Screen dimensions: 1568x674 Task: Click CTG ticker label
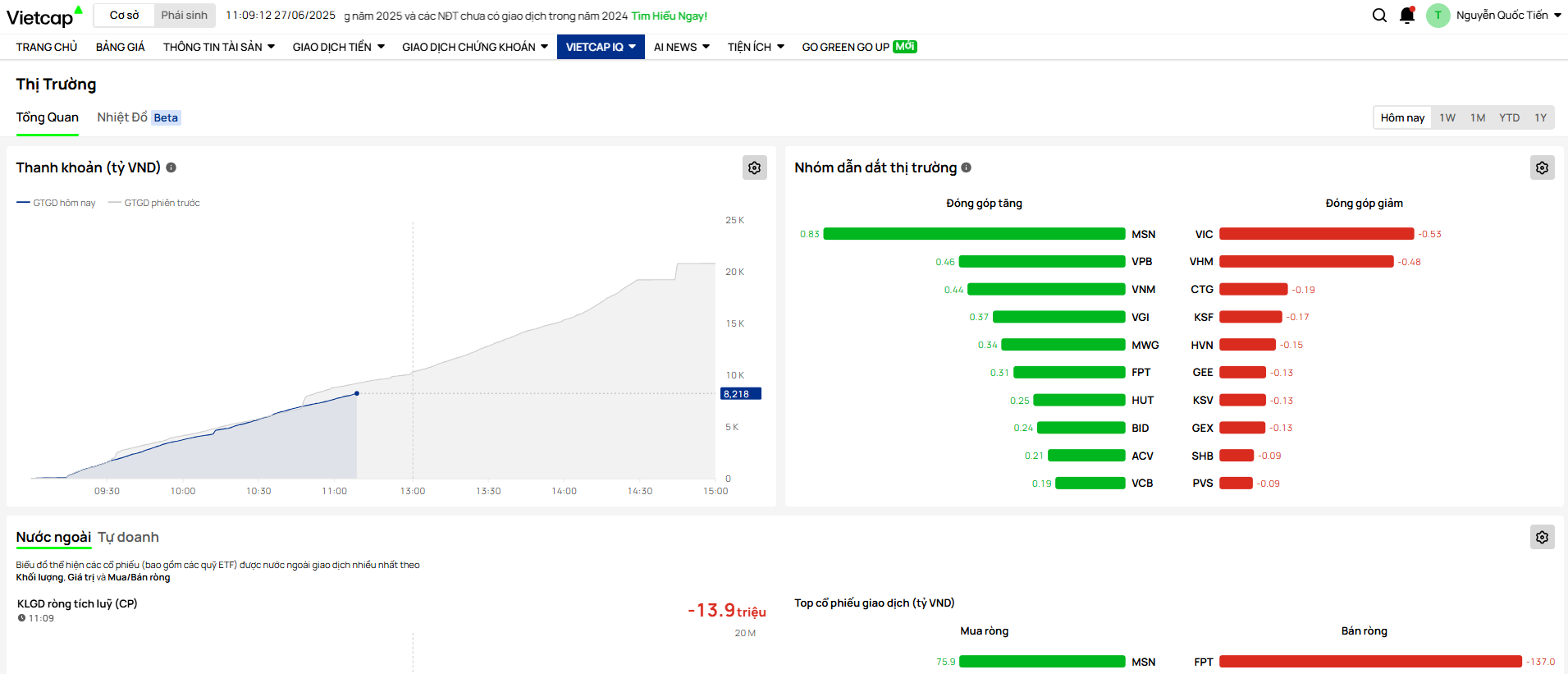point(1202,289)
